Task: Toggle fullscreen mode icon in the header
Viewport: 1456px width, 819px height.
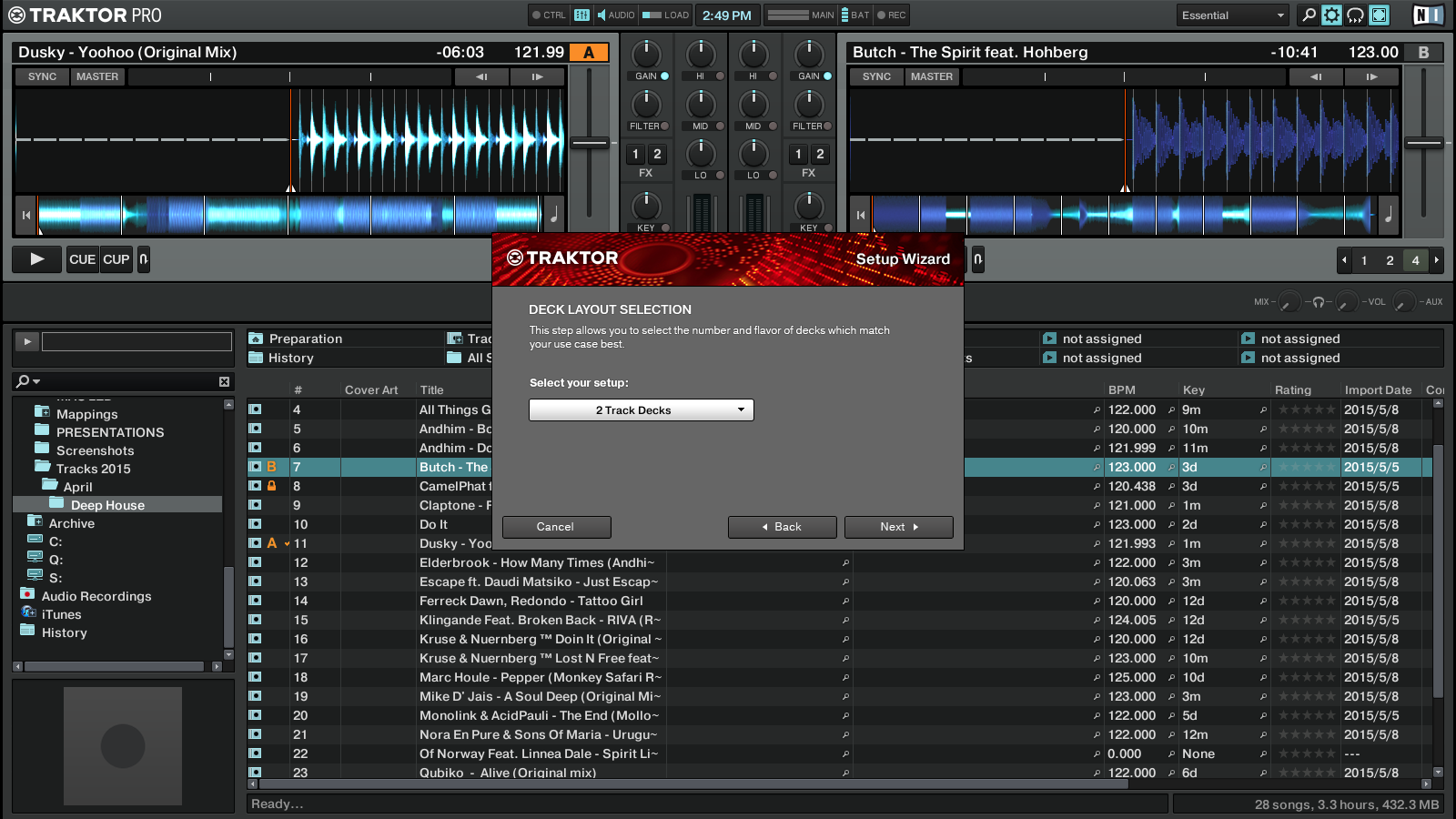Action: (x=1380, y=15)
